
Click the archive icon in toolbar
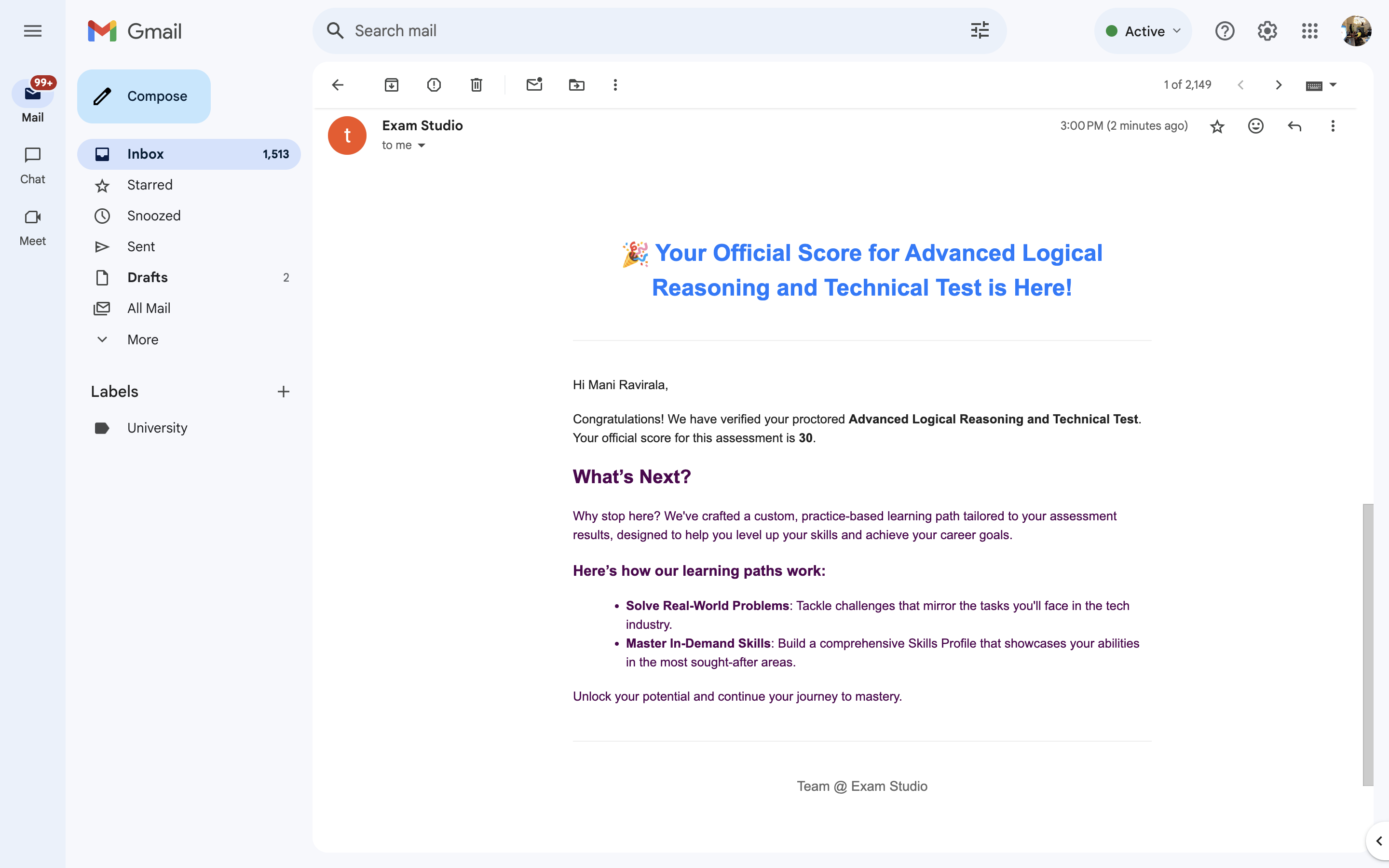coord(392,85)
